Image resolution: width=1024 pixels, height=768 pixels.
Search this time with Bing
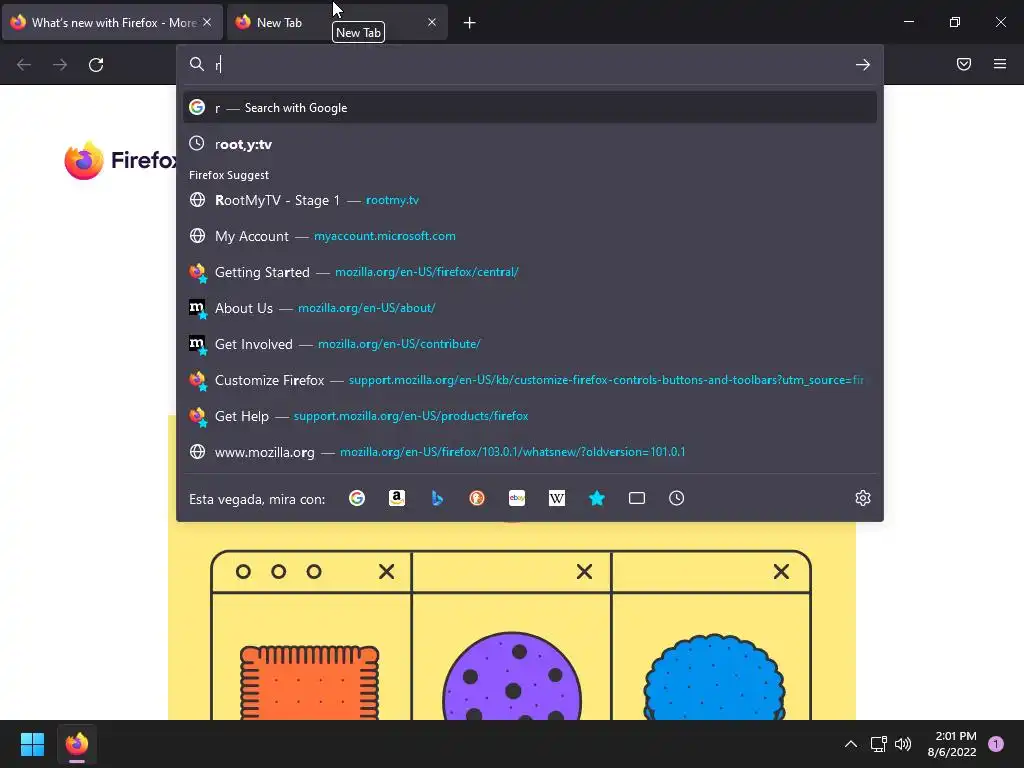[x=437, y=498]
